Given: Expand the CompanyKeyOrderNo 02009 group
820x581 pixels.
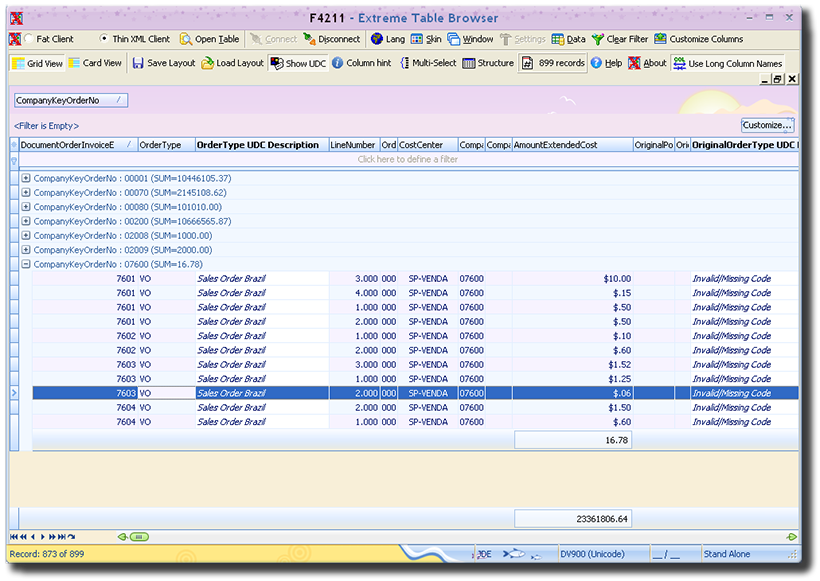Looking at the screenshot, I should [26, 250].
